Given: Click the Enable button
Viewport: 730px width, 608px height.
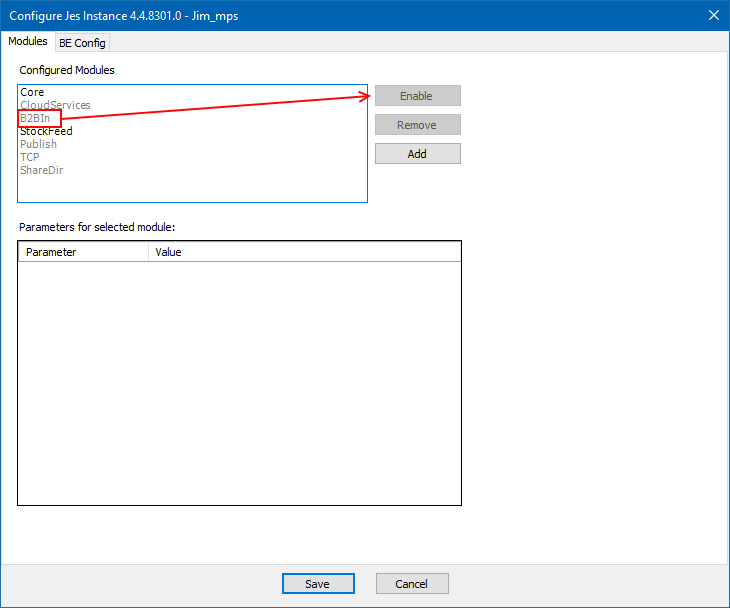Looking at the screenshot, I should click(x=418, y=96).
